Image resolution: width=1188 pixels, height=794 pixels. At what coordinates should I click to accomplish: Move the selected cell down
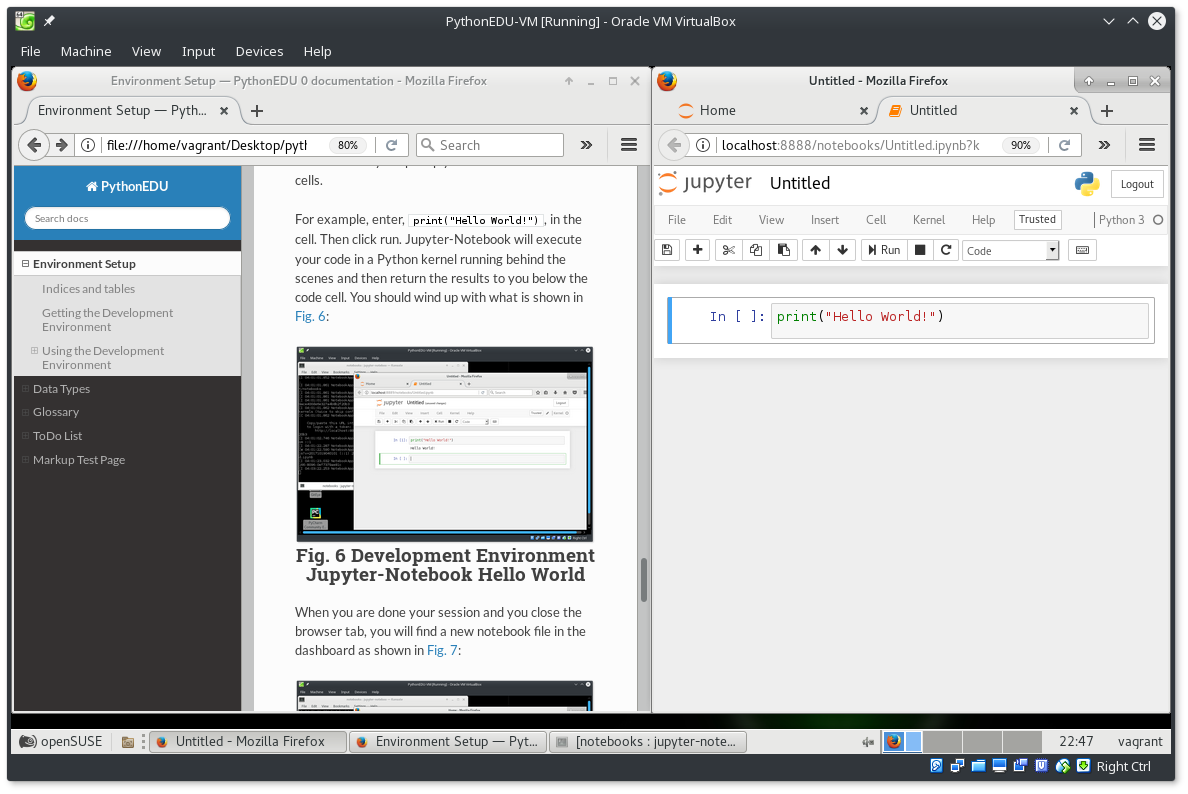843,250
